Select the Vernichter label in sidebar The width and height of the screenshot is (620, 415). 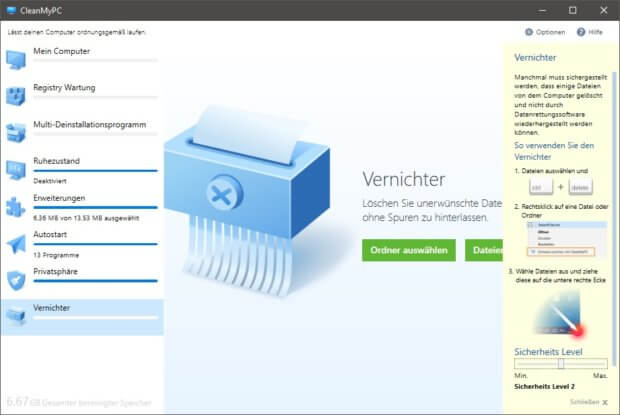coord(51,308)
